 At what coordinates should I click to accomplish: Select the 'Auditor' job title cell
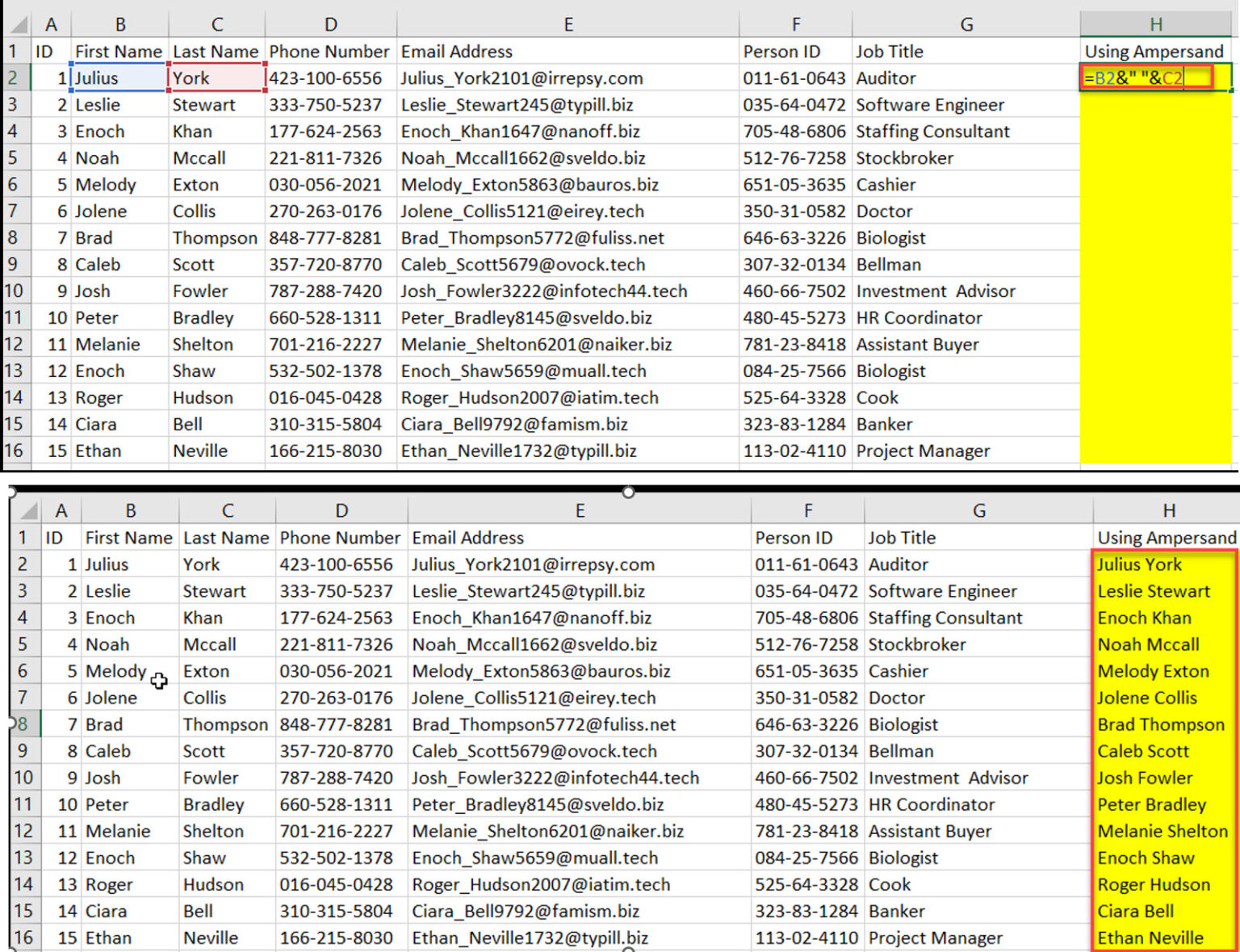point(888,78)
